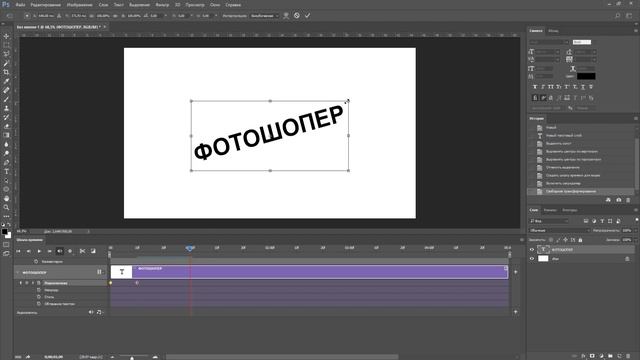
Task: Open the layer blend mode dropdown
Action: [x=559, y=230]
